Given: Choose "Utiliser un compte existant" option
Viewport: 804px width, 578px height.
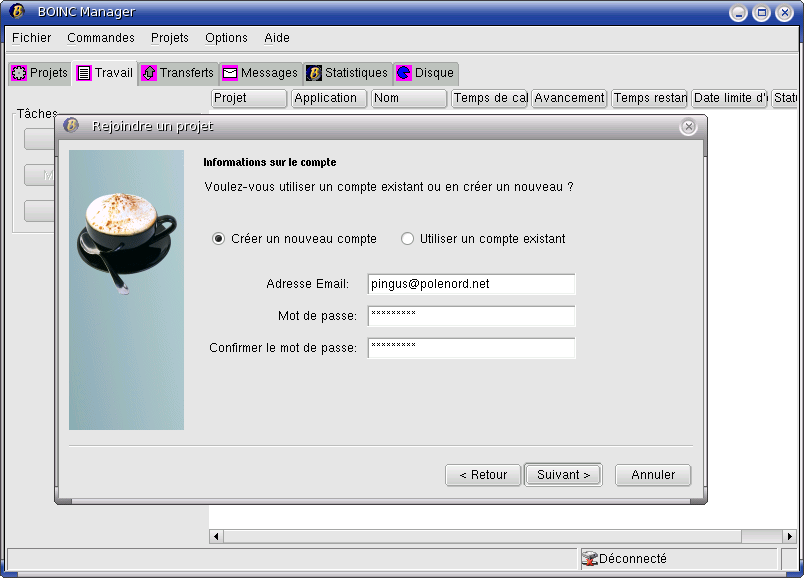Looking at the screenshot, I should tap(407, 239).
